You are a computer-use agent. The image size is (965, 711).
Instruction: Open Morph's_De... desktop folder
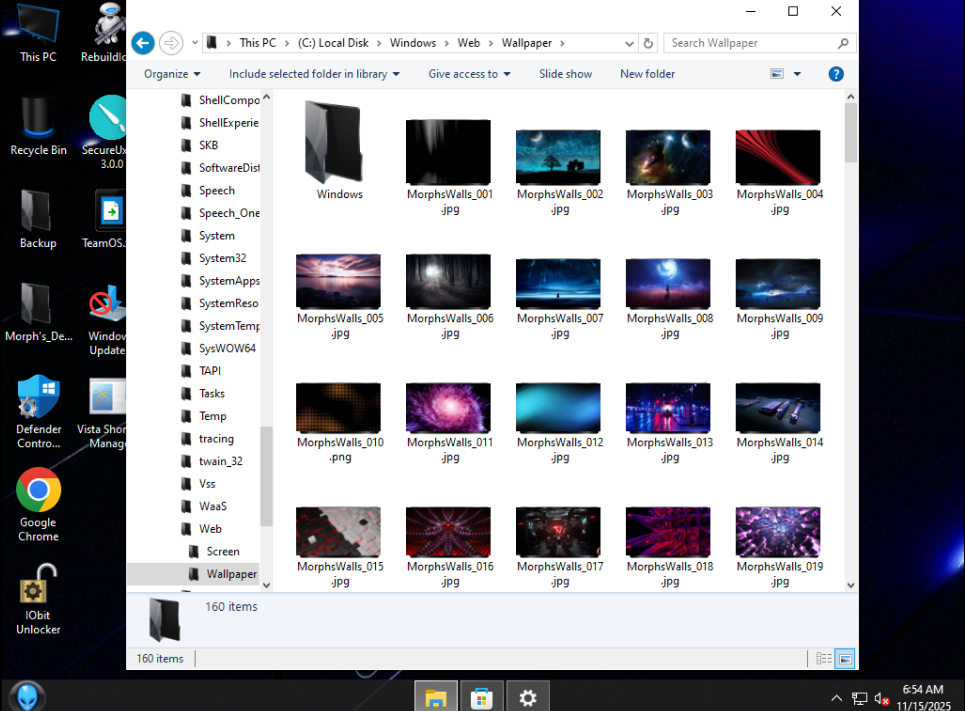tap(38, 312)
